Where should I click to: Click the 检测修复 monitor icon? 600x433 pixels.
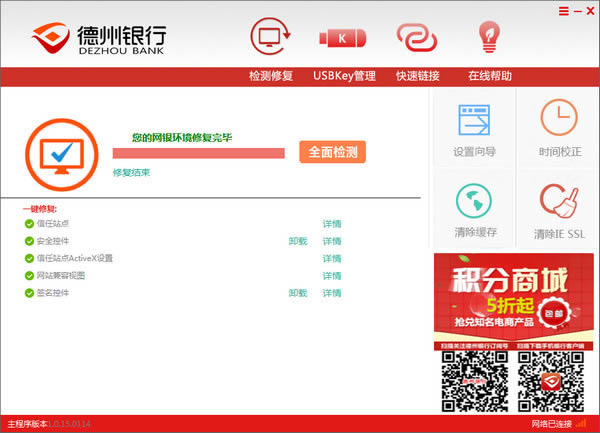(271, 37)
